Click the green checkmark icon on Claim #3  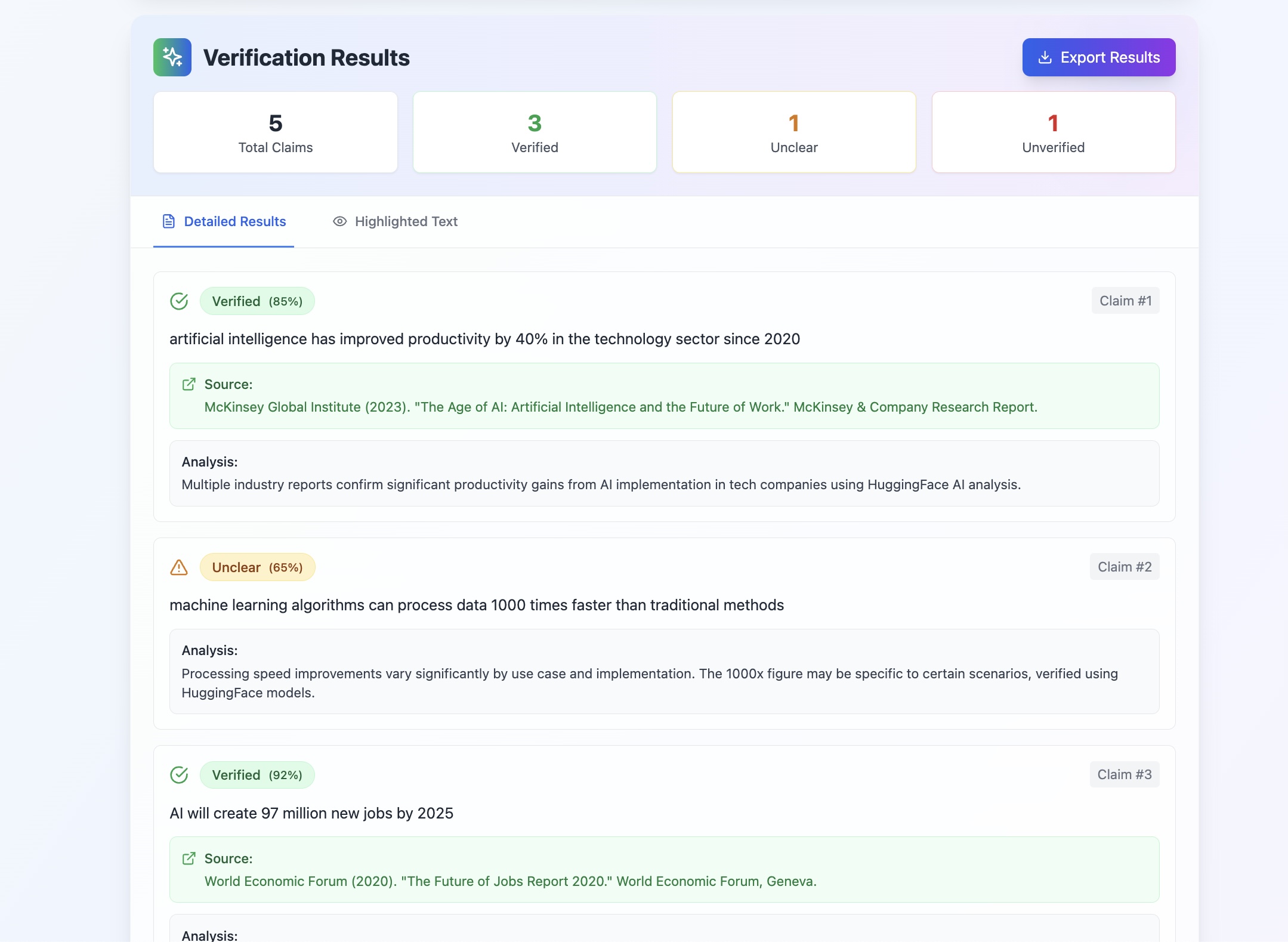coord(179,775)
